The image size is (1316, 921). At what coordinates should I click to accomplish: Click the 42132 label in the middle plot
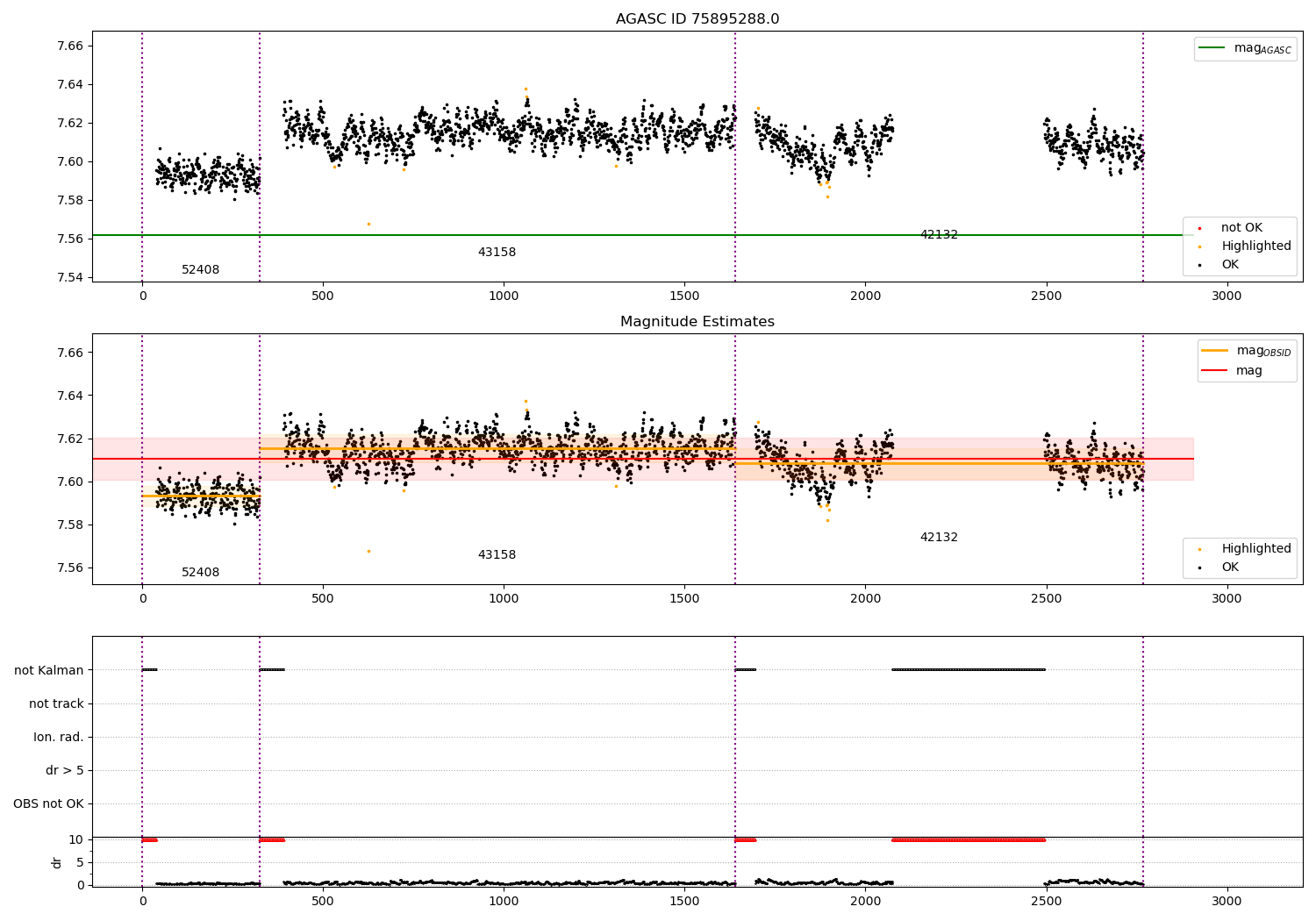(939, 538)
